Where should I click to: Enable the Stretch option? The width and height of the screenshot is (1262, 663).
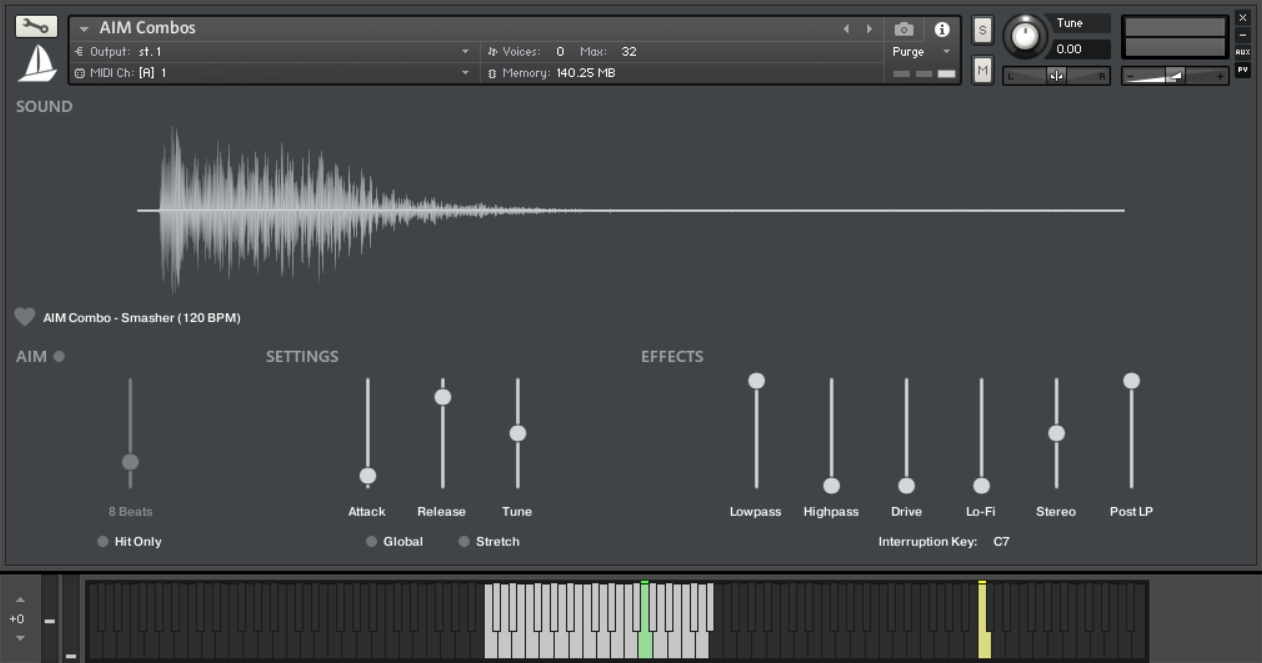click(x=464, y=541)
